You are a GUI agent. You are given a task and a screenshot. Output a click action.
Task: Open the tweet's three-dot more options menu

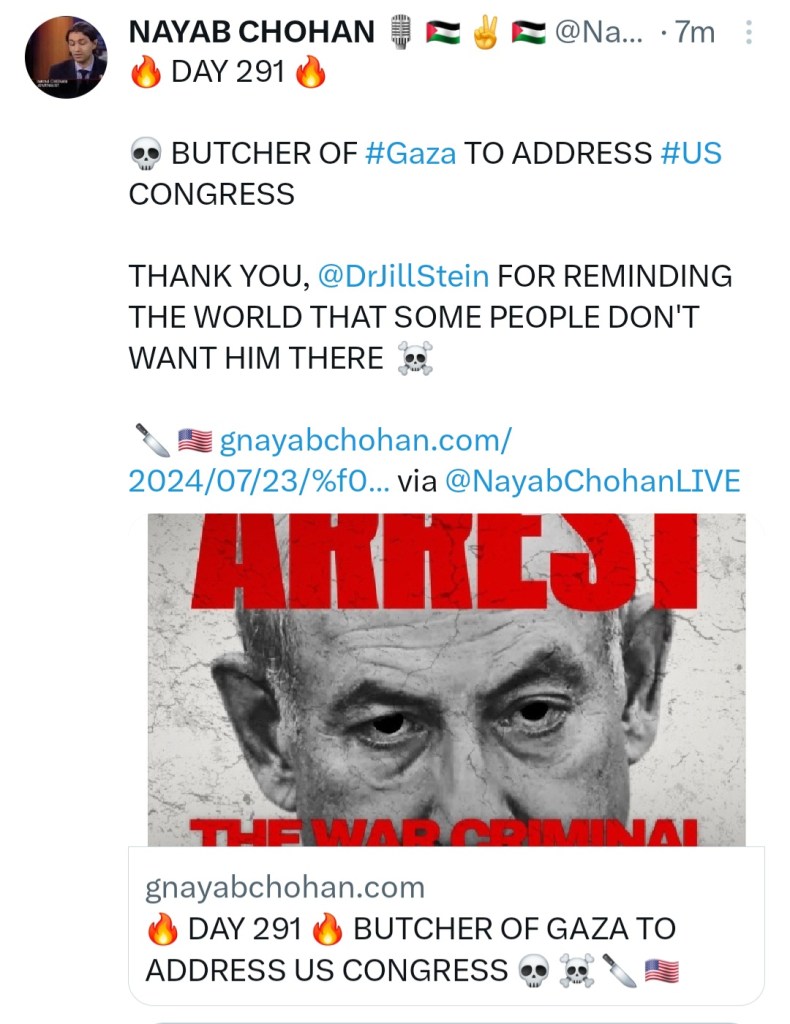pos(749,32)
